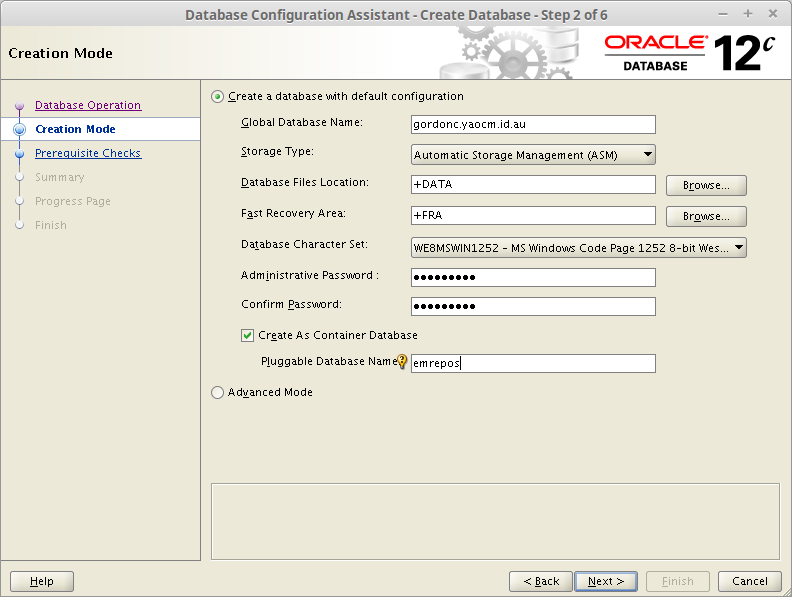Image resolution: width=792 pixels, height=597 pixels.
Task: Select Create a database with default configuration
Action: (x=218, y=97)
